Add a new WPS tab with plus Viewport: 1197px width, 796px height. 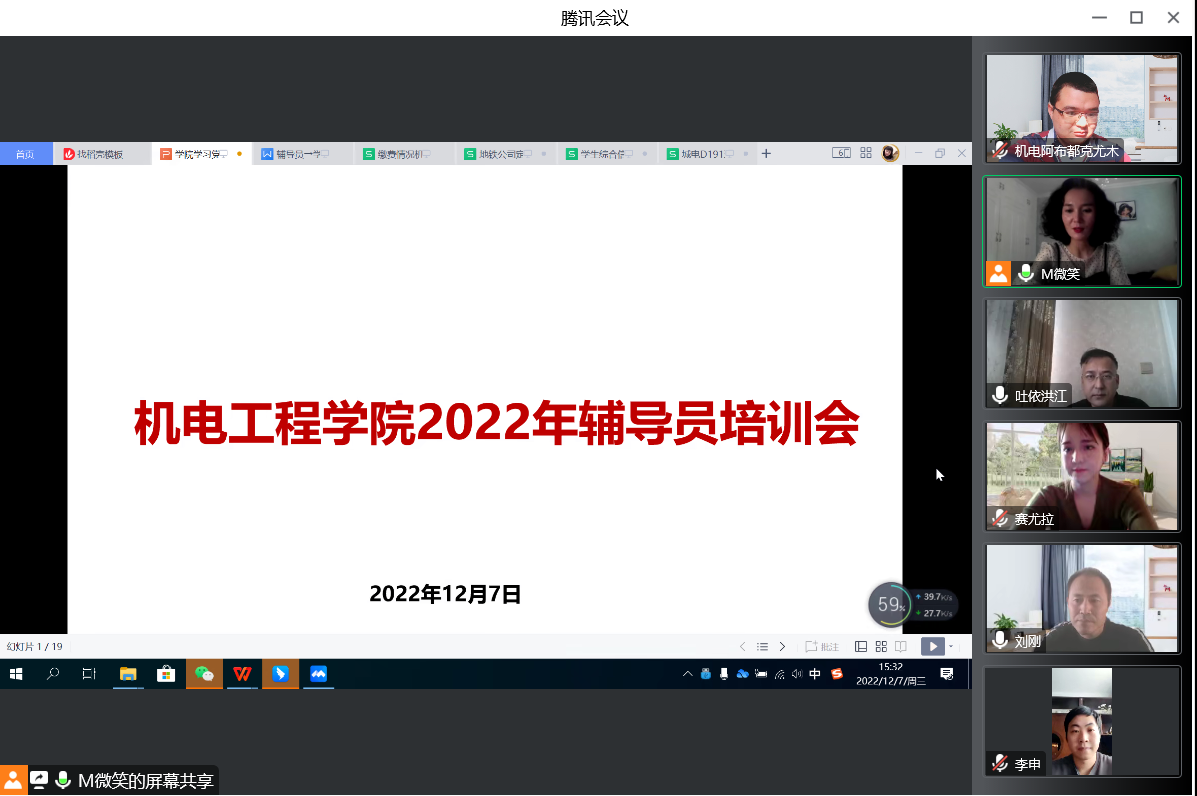coord(766,153)
